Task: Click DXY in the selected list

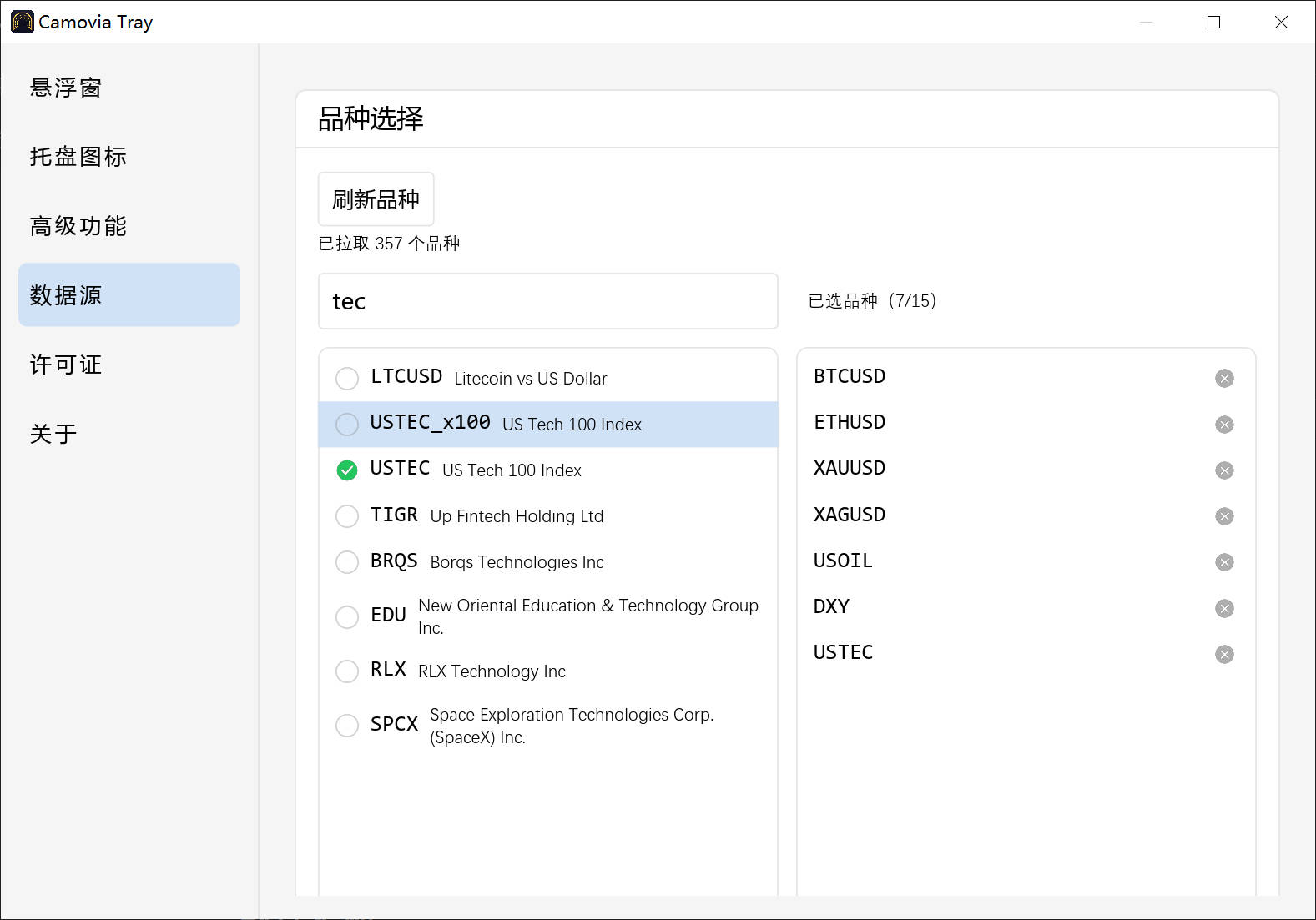Action: [x=831, y=606]
